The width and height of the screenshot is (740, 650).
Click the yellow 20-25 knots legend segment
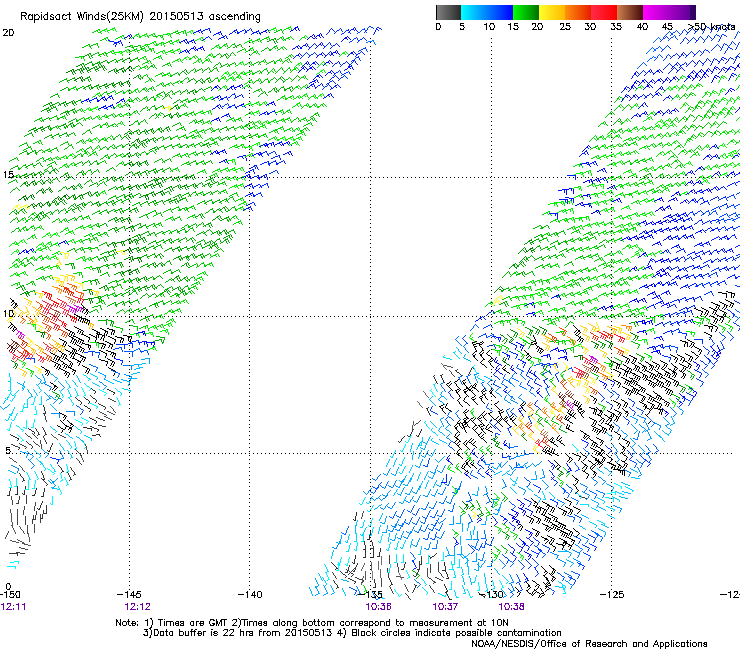552,12
